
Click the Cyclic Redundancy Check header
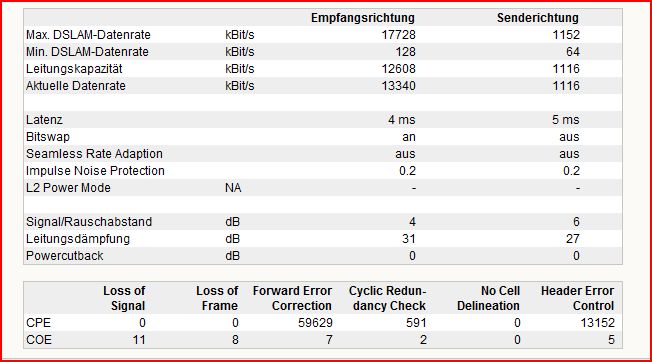click(x=387, y=298)
